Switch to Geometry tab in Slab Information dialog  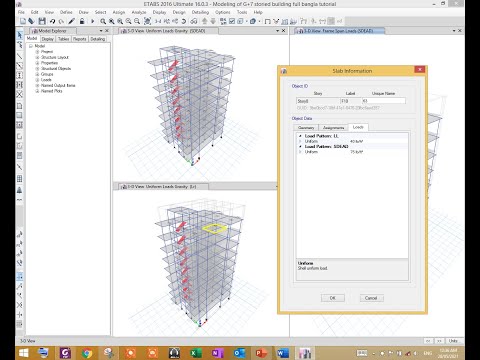(x=306, y=128)
